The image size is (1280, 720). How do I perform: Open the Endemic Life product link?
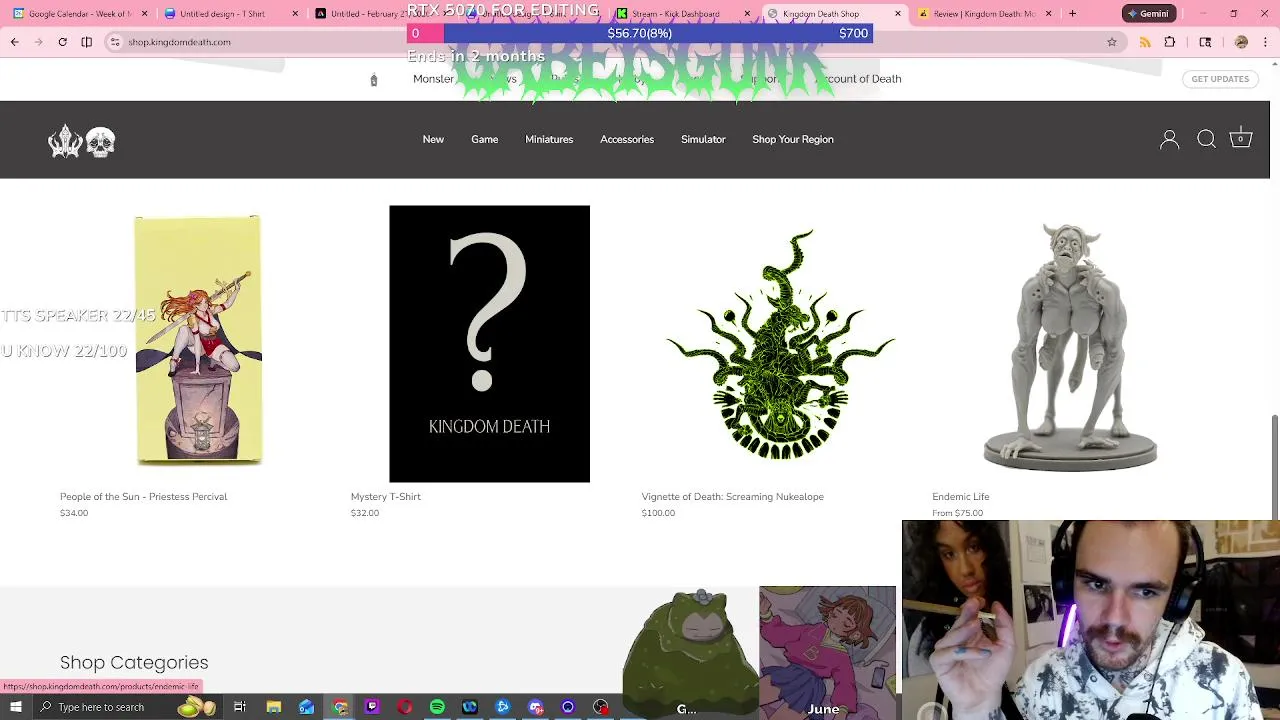(x=960, y=497)
